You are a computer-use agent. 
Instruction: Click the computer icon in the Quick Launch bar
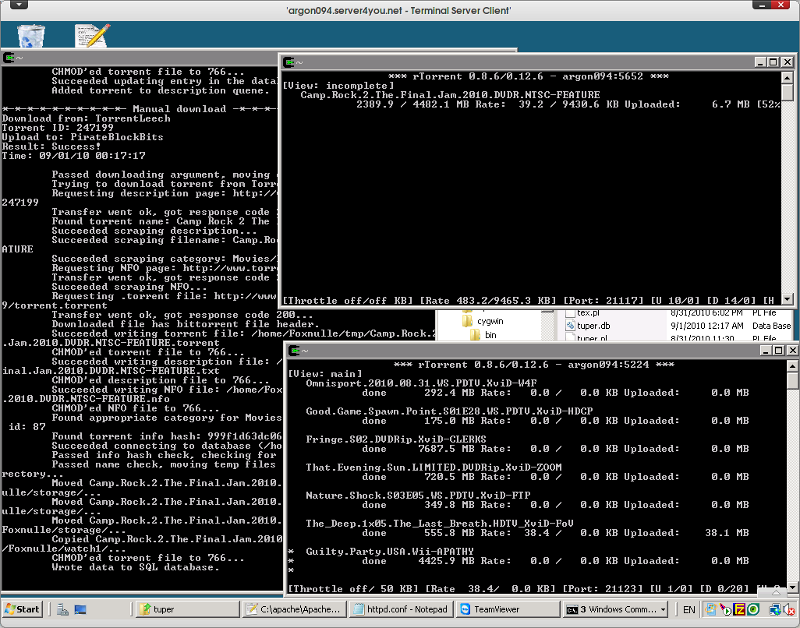point(63,609)
